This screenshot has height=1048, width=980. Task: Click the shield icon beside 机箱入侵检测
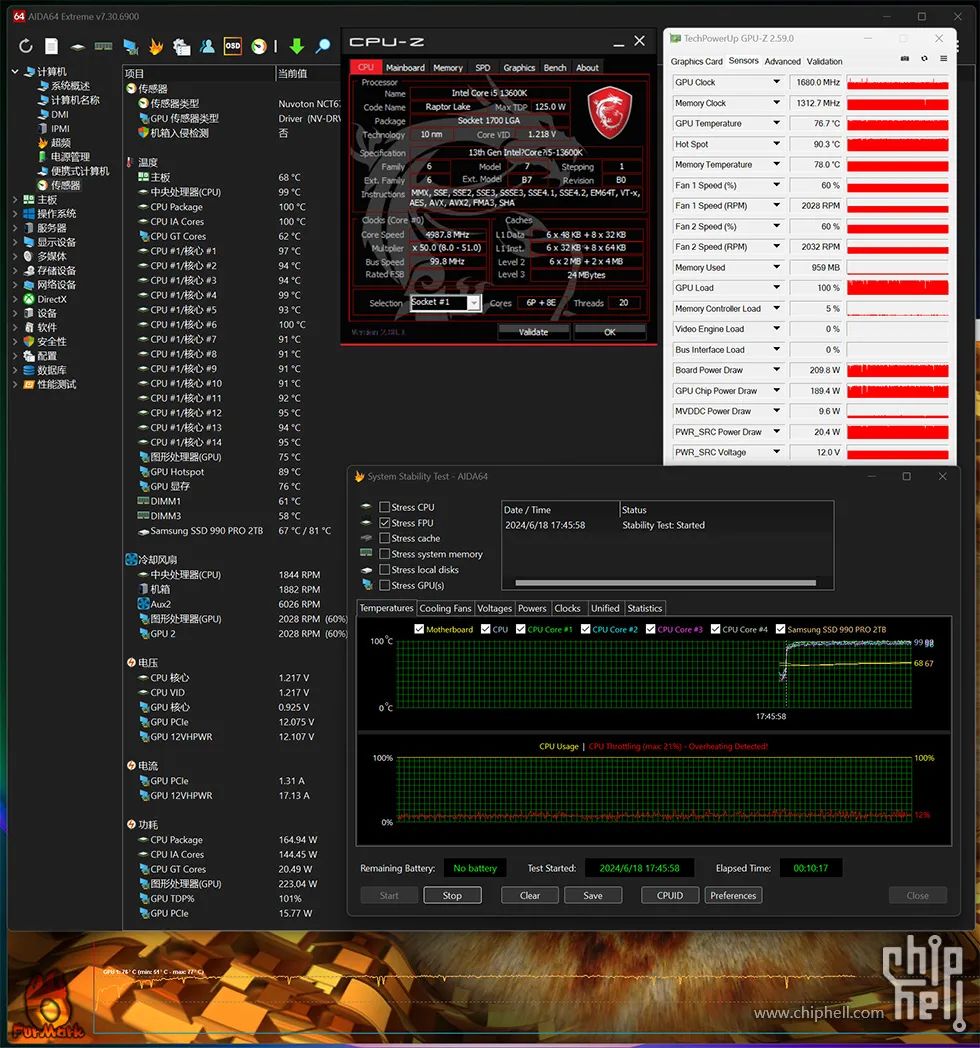(143, 133)
